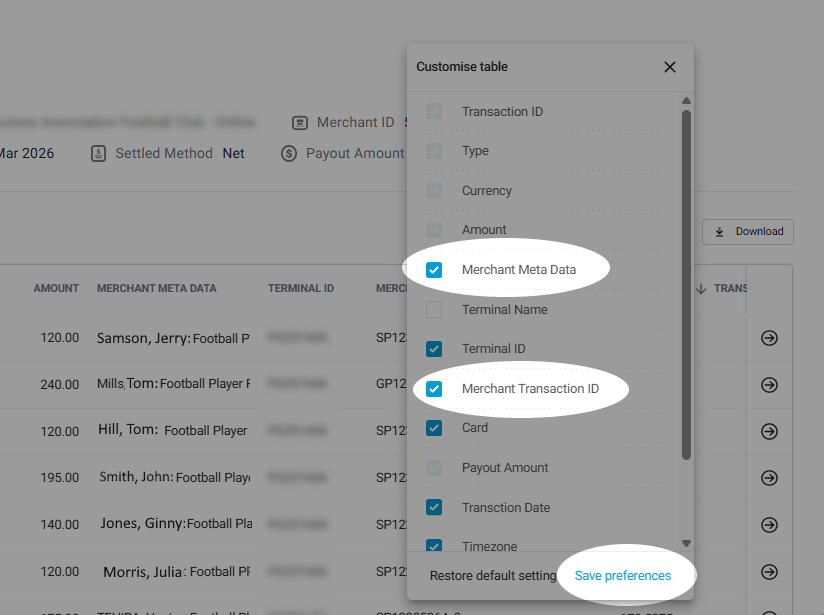Click Morris, Julia meta data cell

coord(177,572)
